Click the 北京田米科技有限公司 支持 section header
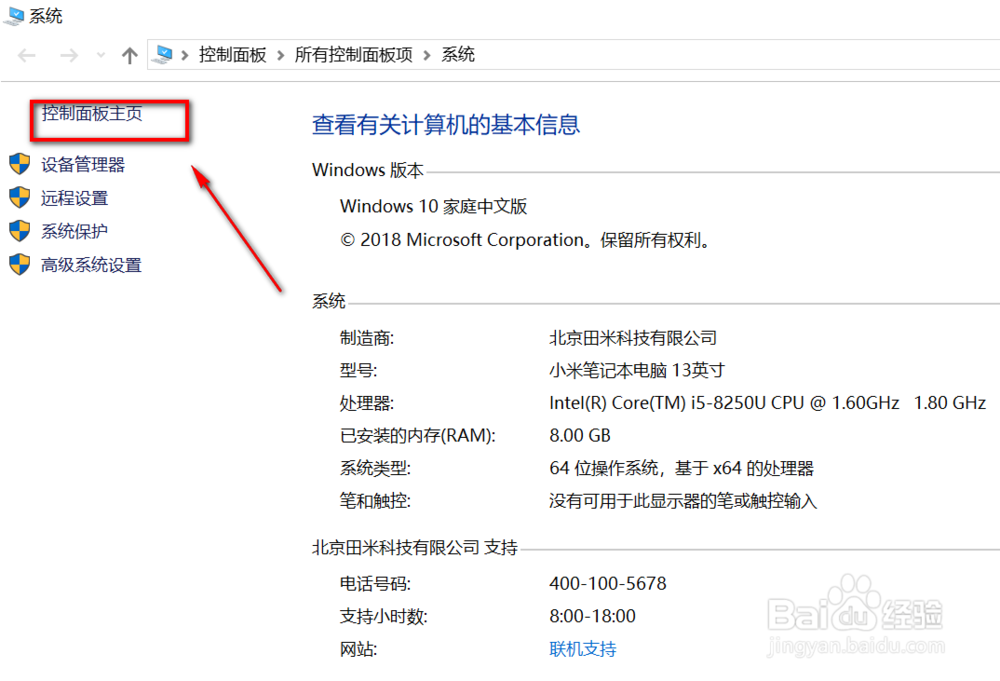 pos(415,548)
